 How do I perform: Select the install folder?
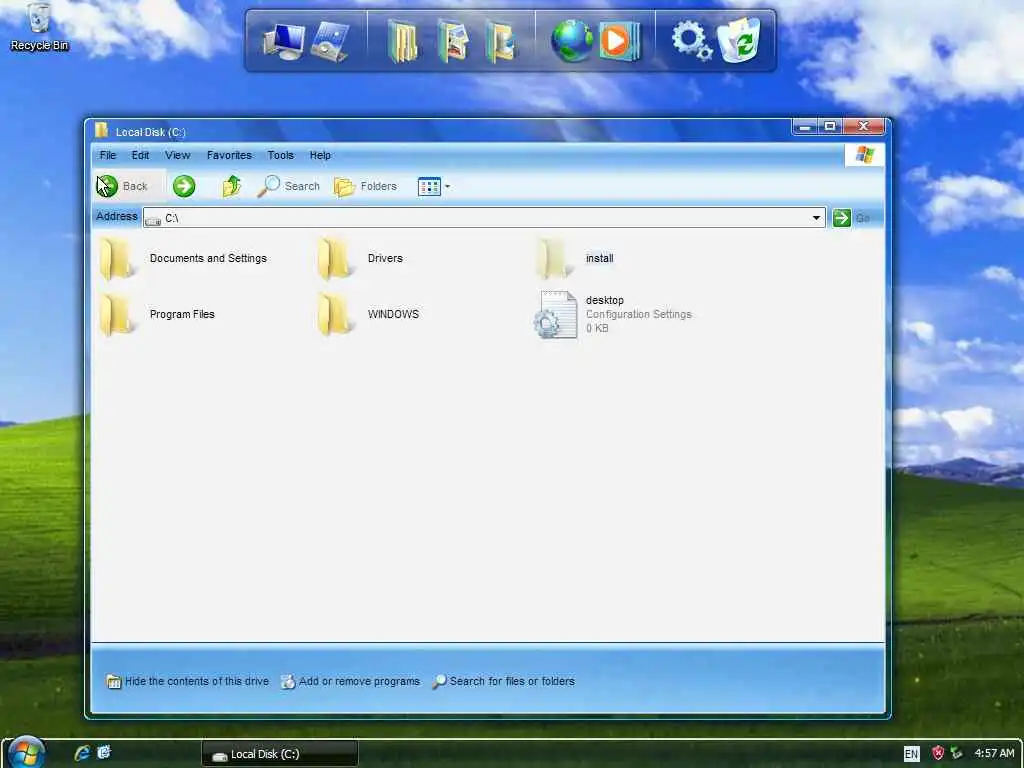[575, 259]
